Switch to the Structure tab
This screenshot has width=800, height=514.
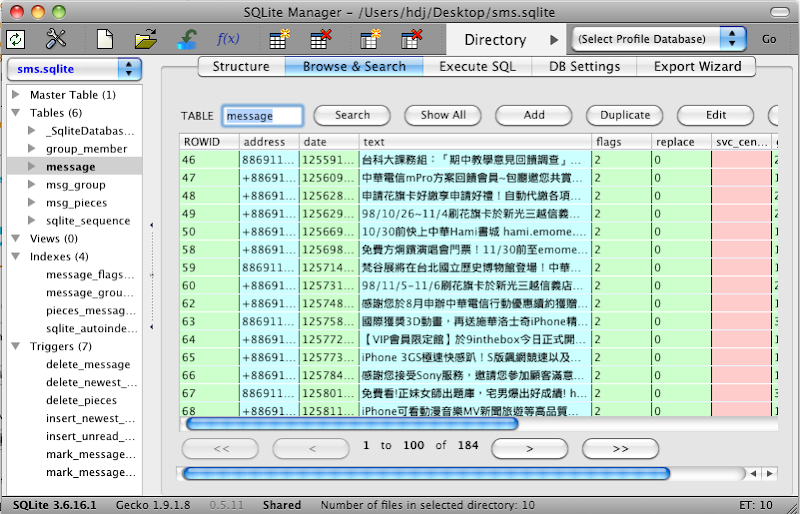click(x=241, y=66)
